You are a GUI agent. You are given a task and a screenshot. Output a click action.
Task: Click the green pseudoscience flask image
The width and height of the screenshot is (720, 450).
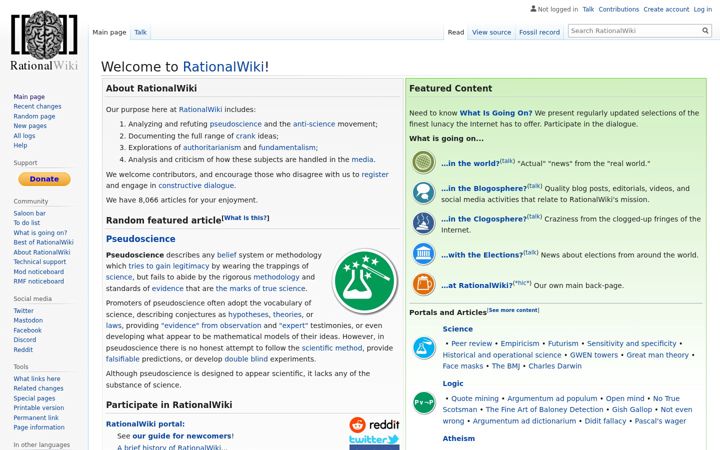pos(365,281)
